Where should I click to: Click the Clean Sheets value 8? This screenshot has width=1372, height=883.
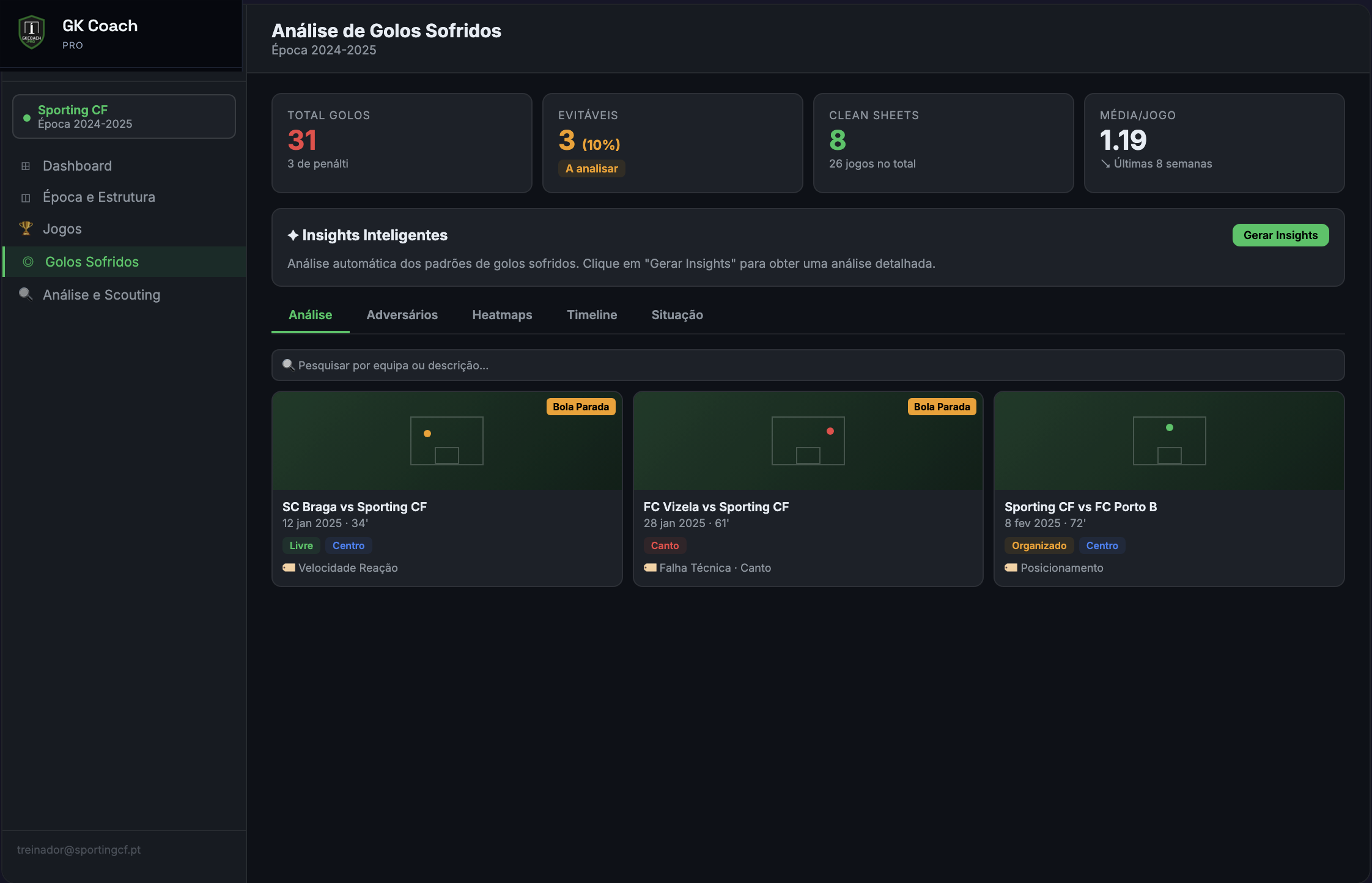click(x=838, y=140)
